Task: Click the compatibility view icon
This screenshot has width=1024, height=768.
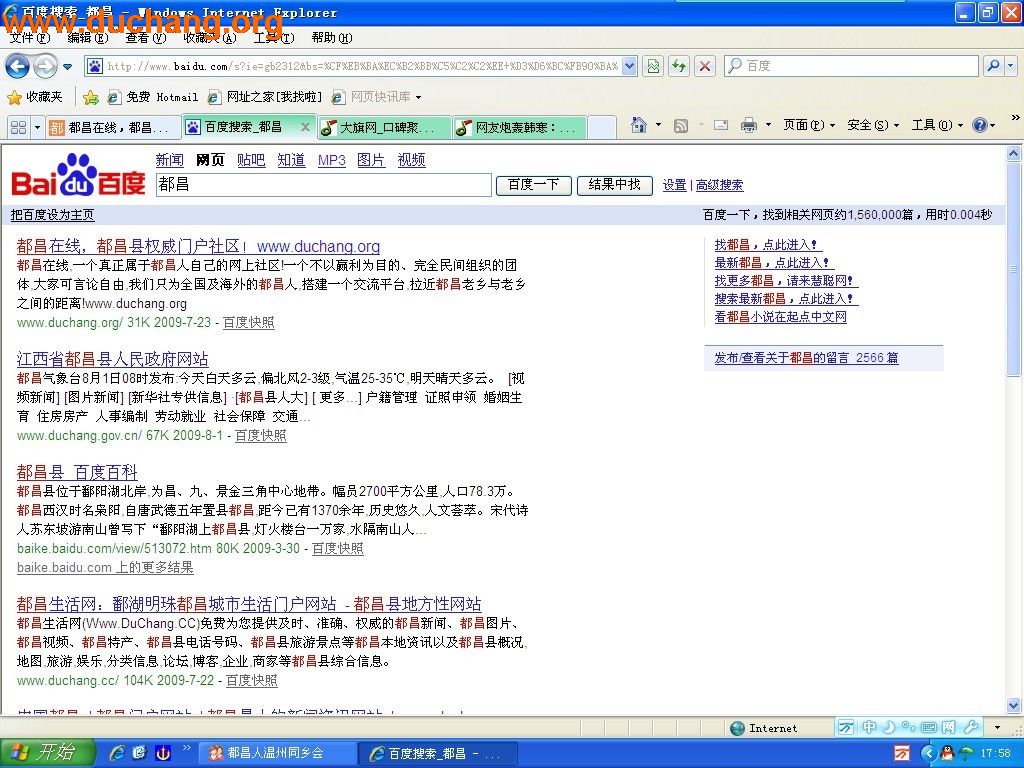Action: click(x=653, y=66)
